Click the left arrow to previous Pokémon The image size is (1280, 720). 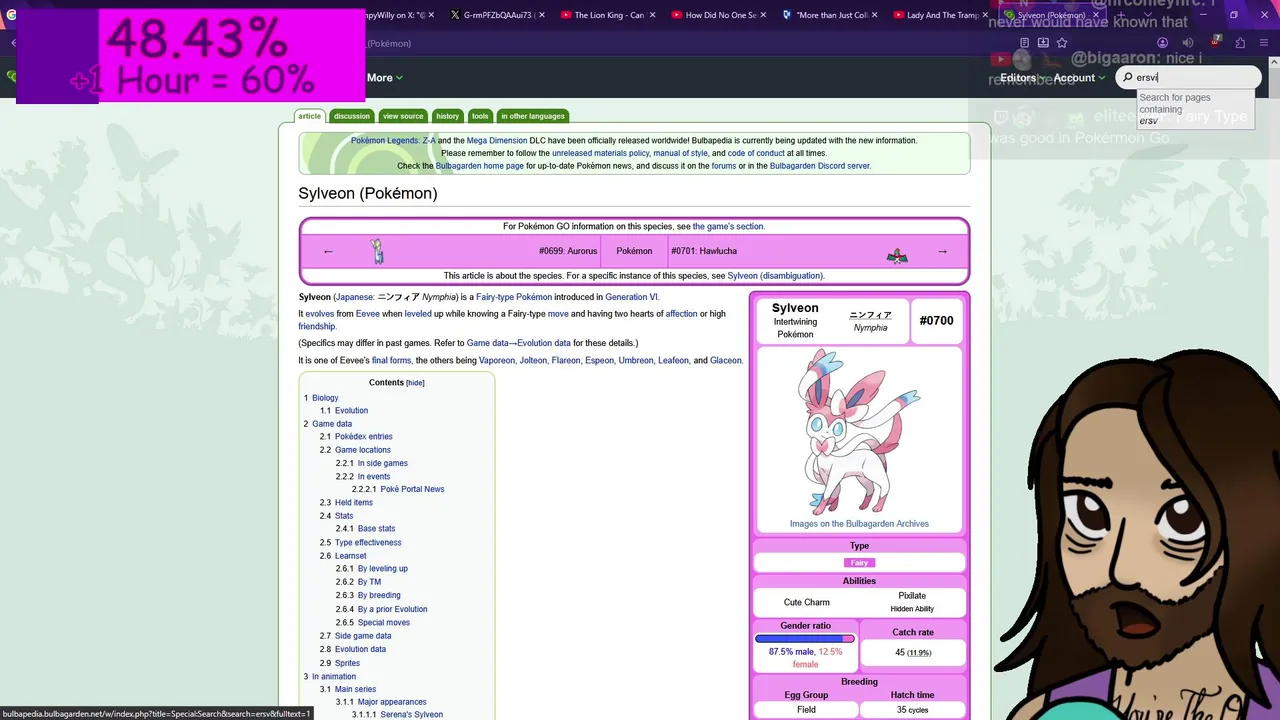(x=328, y=251)
